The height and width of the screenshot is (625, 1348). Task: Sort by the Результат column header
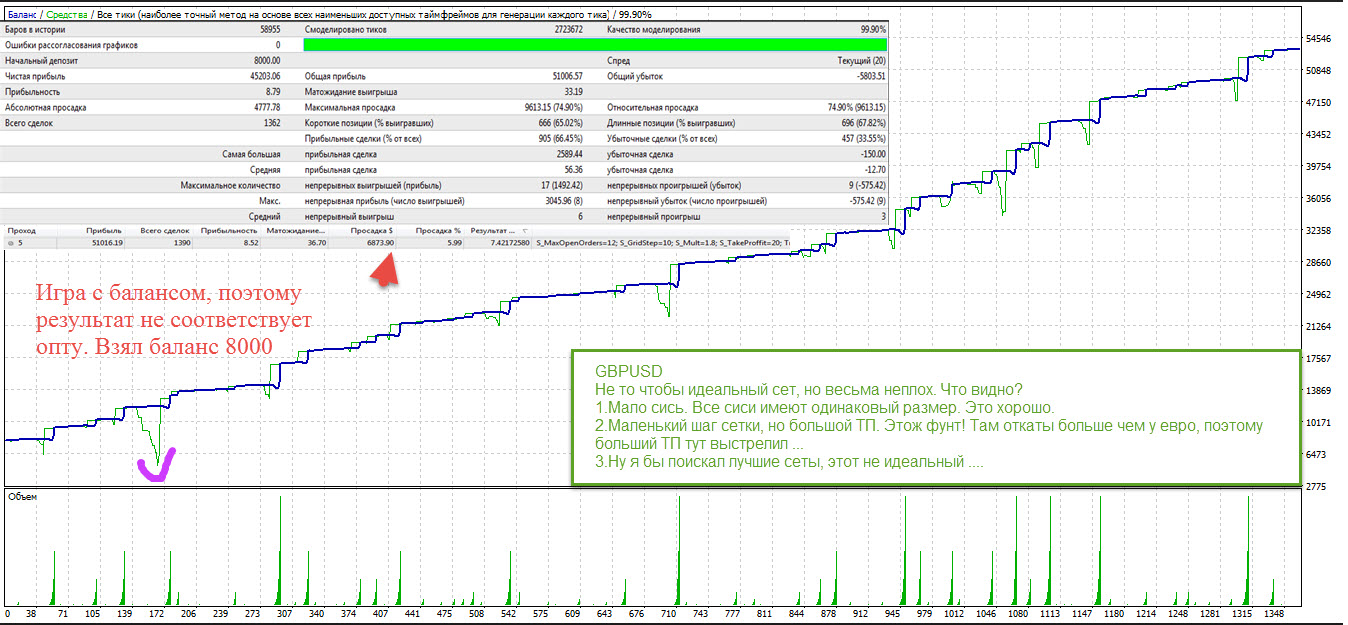[497, 230]
